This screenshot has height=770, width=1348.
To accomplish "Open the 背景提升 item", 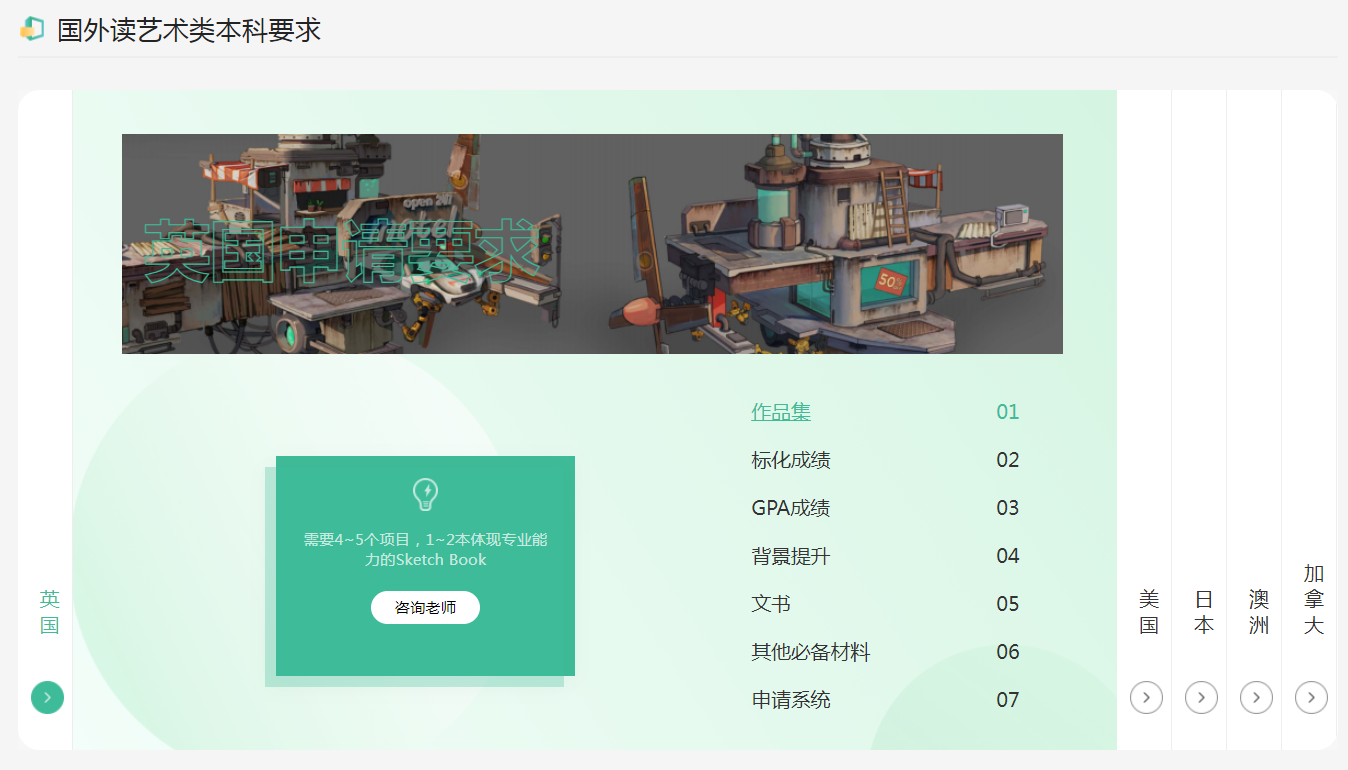I will (791, 556).
